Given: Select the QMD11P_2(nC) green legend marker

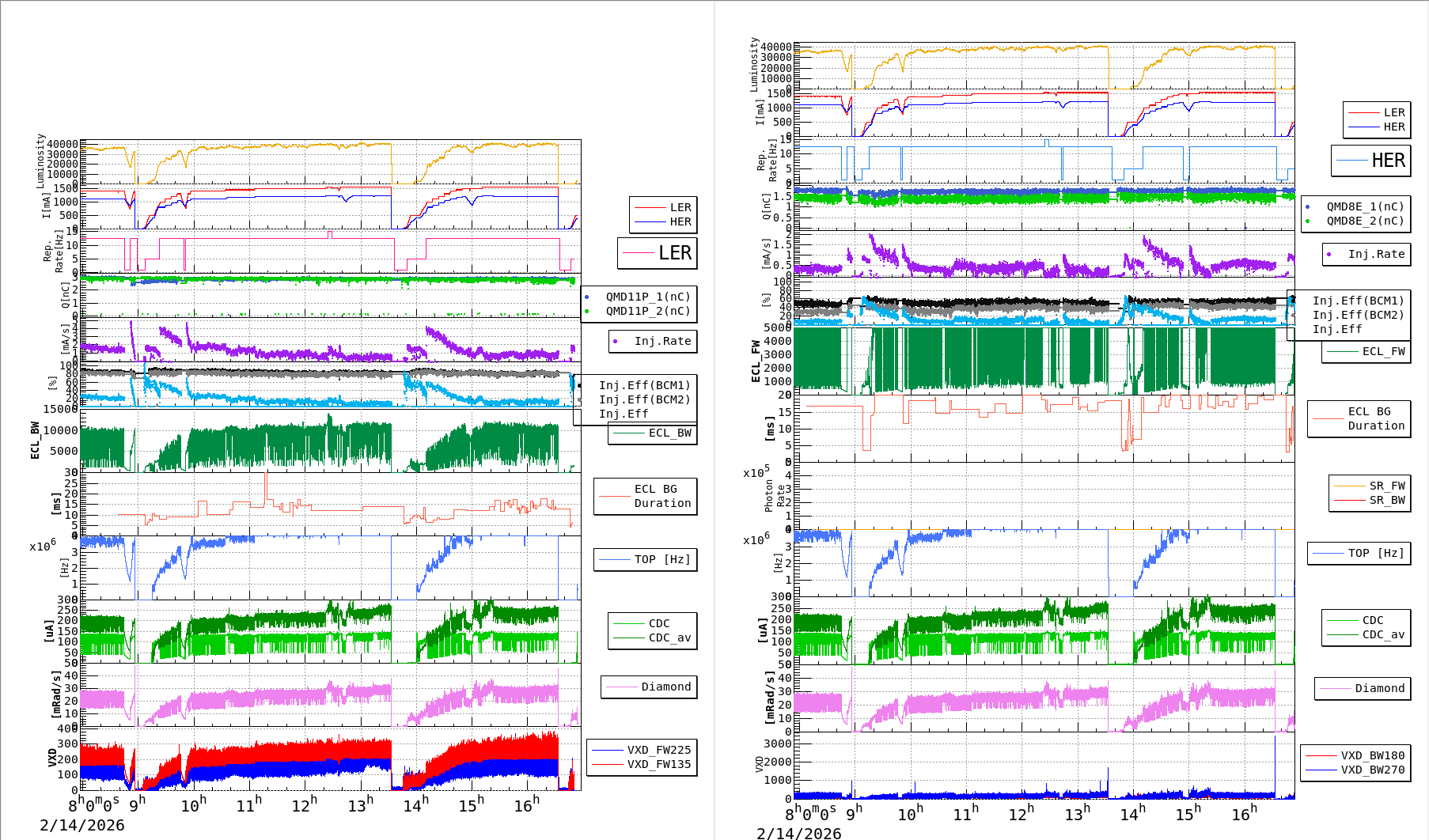Looking at the screenshot, I should click(x=586, y=312).
